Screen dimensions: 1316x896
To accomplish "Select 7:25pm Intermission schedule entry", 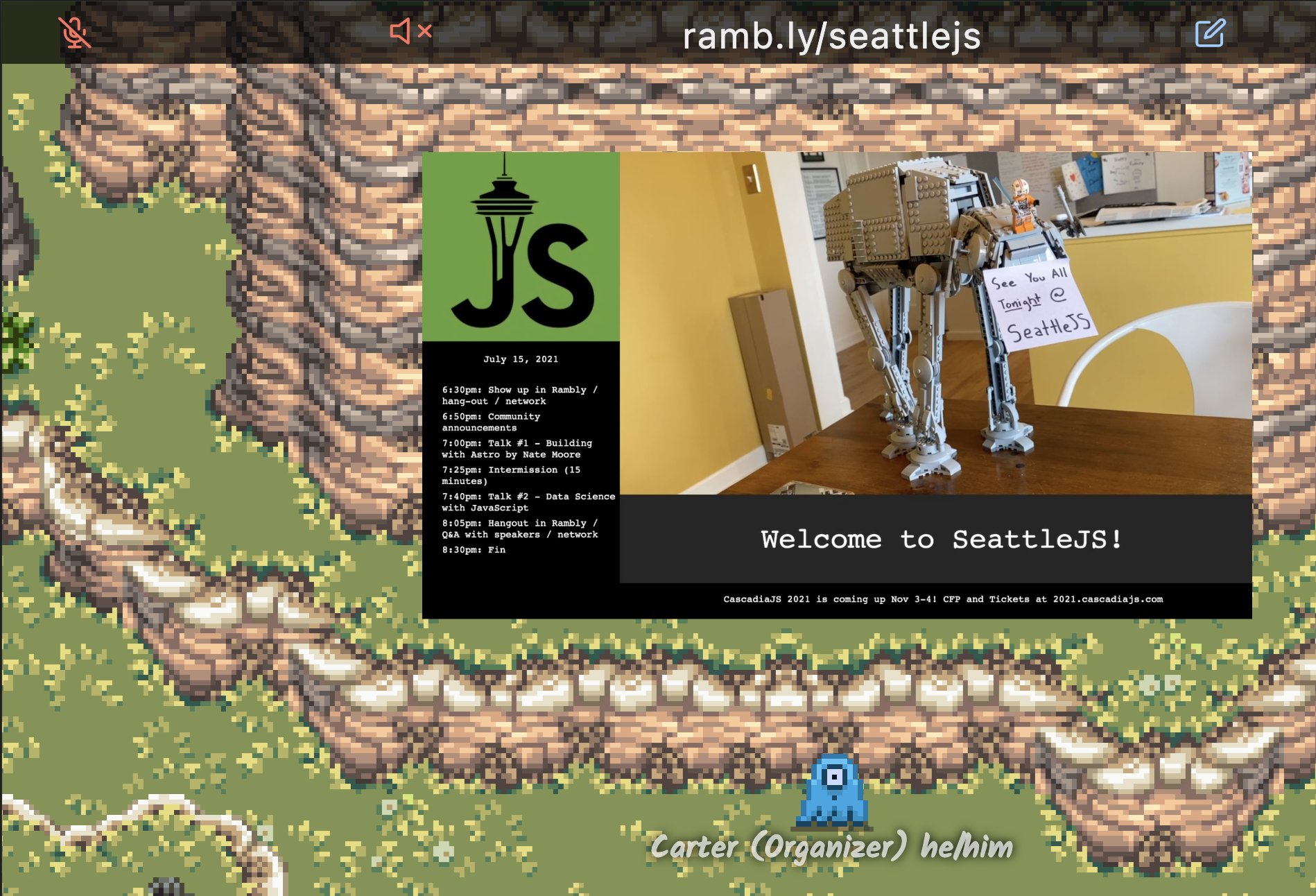I will tap(511, 475).
